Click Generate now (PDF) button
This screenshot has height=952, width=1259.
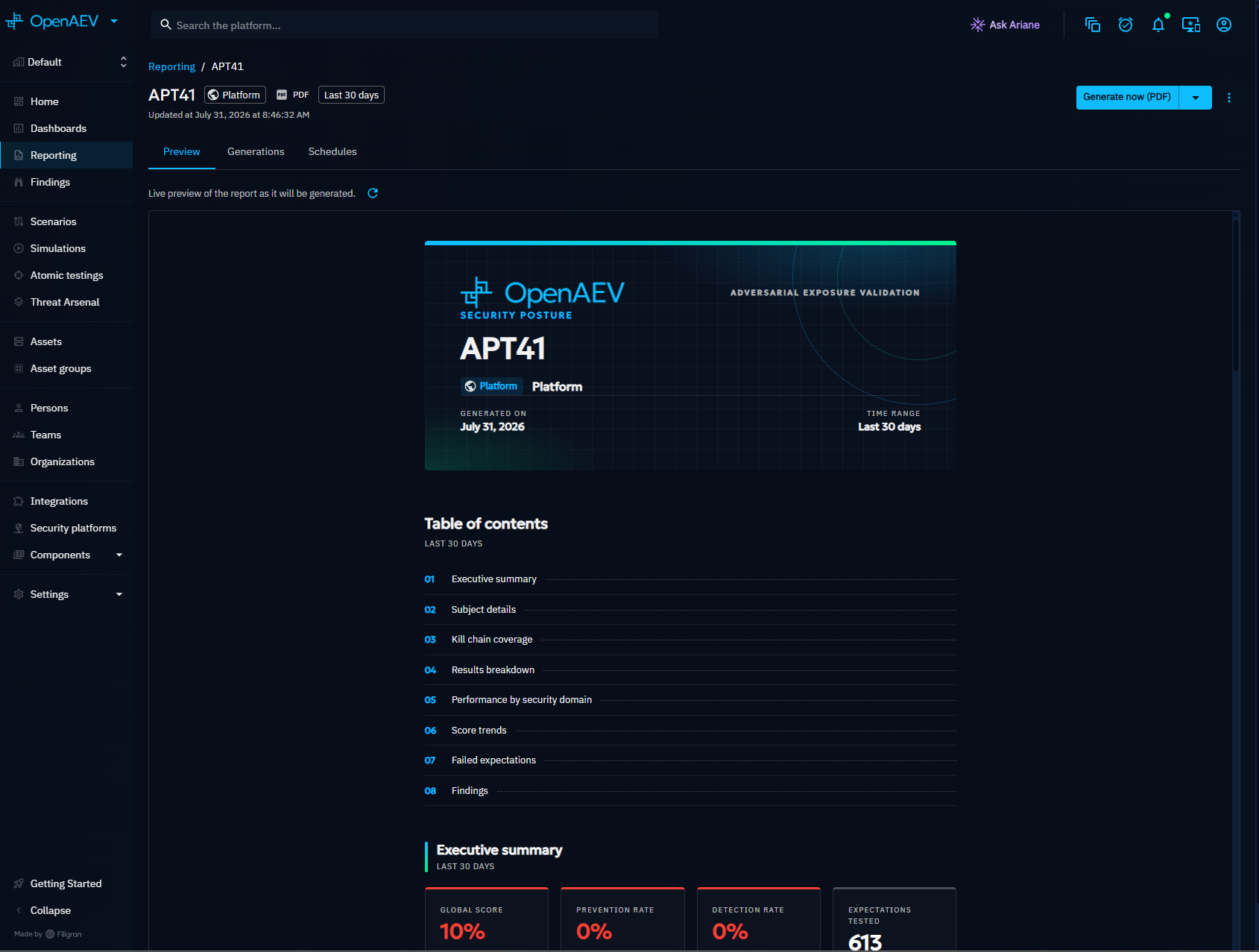(1127, 97)
